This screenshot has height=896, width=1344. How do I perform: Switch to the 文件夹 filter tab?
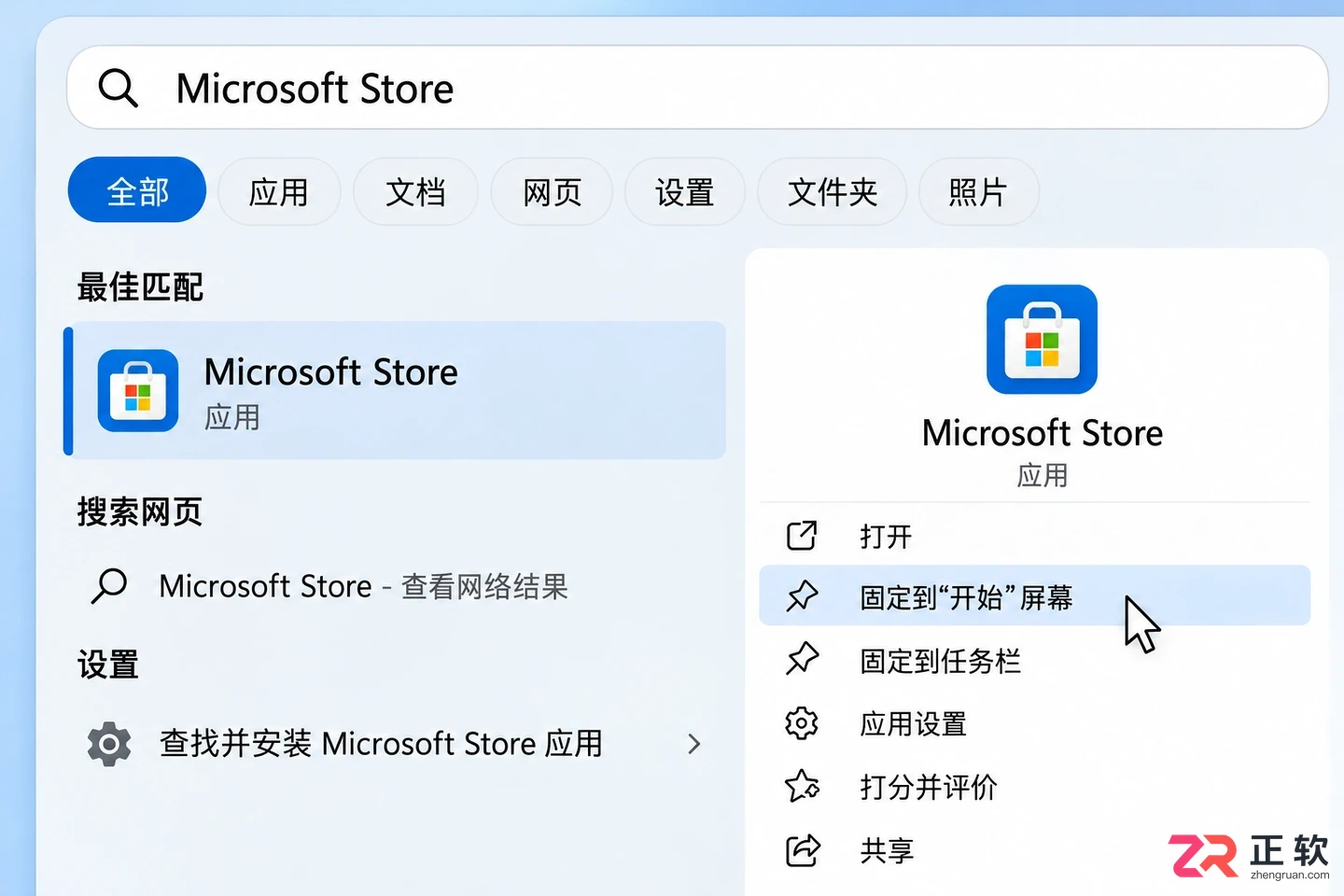832,191
